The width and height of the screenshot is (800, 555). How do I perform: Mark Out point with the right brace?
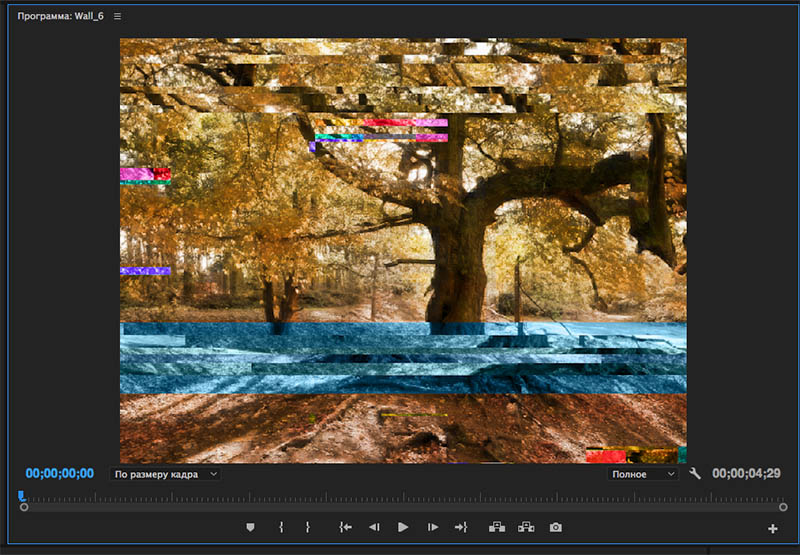coord(308,527)
